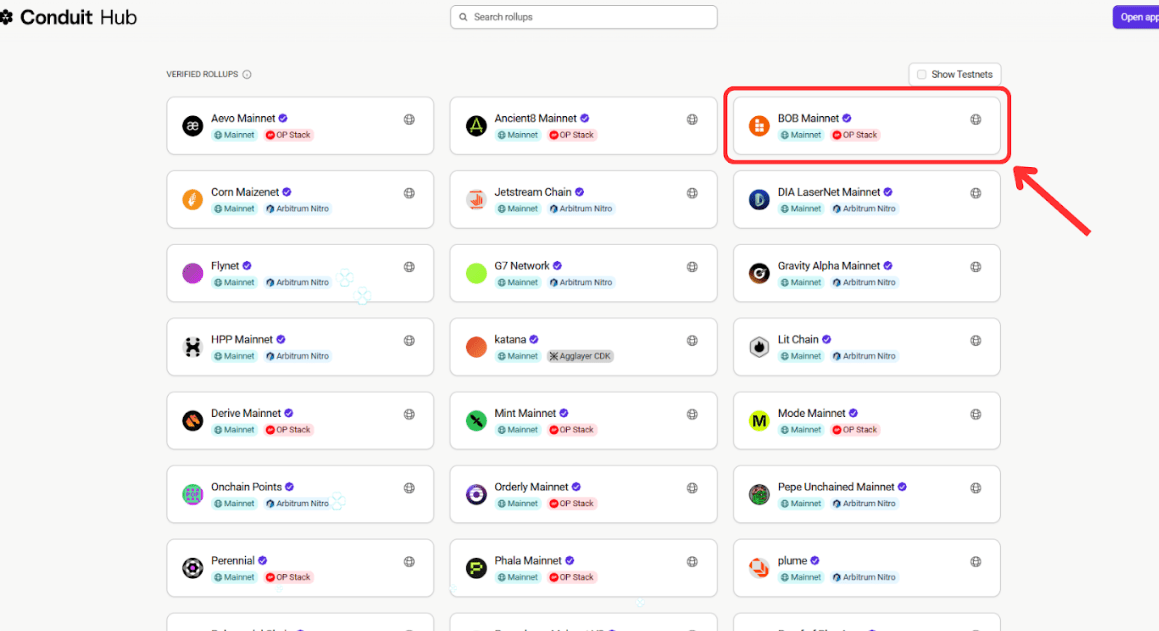This screenshot has height=631, width=1159.
Task: Open the Derive Mainnet rollup card
Action: pos(300,421)
